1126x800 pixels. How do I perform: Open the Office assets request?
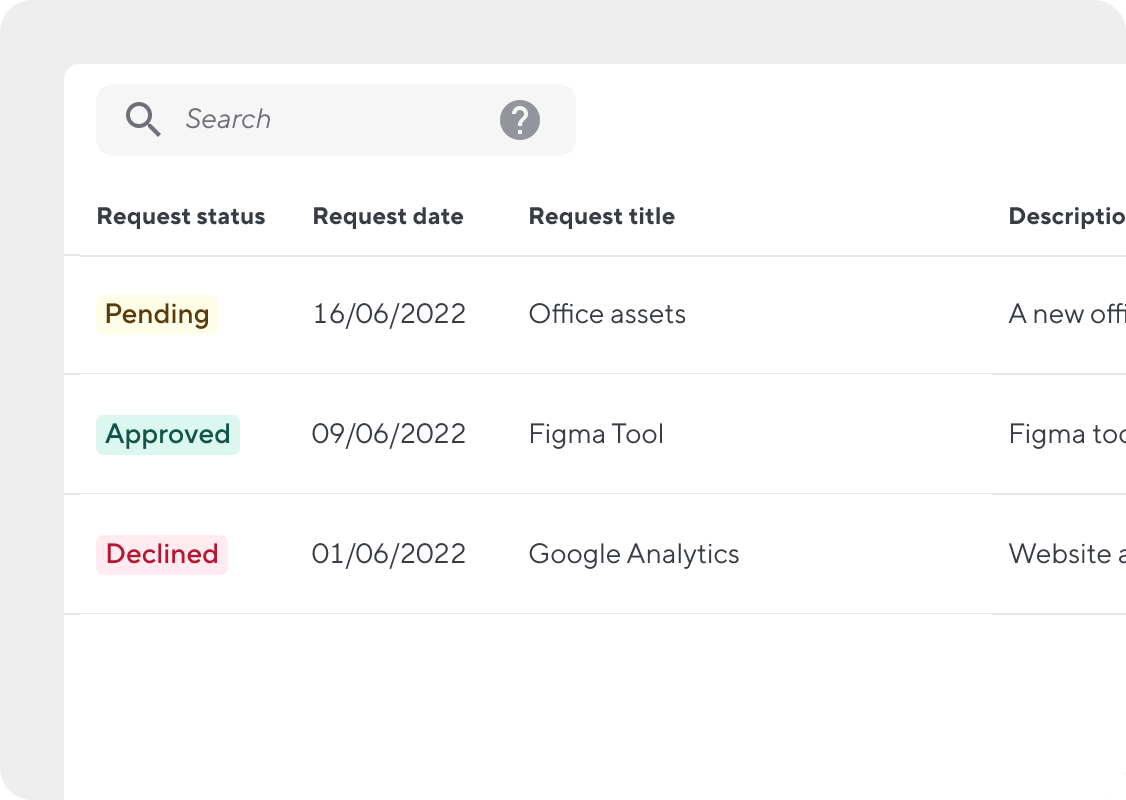click(607, 314)
